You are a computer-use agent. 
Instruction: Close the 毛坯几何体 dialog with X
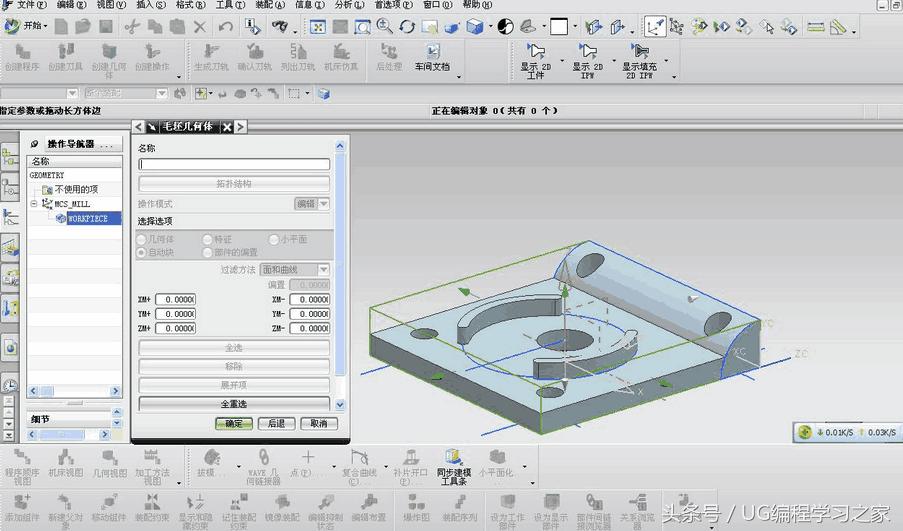(x=227, y=127)
